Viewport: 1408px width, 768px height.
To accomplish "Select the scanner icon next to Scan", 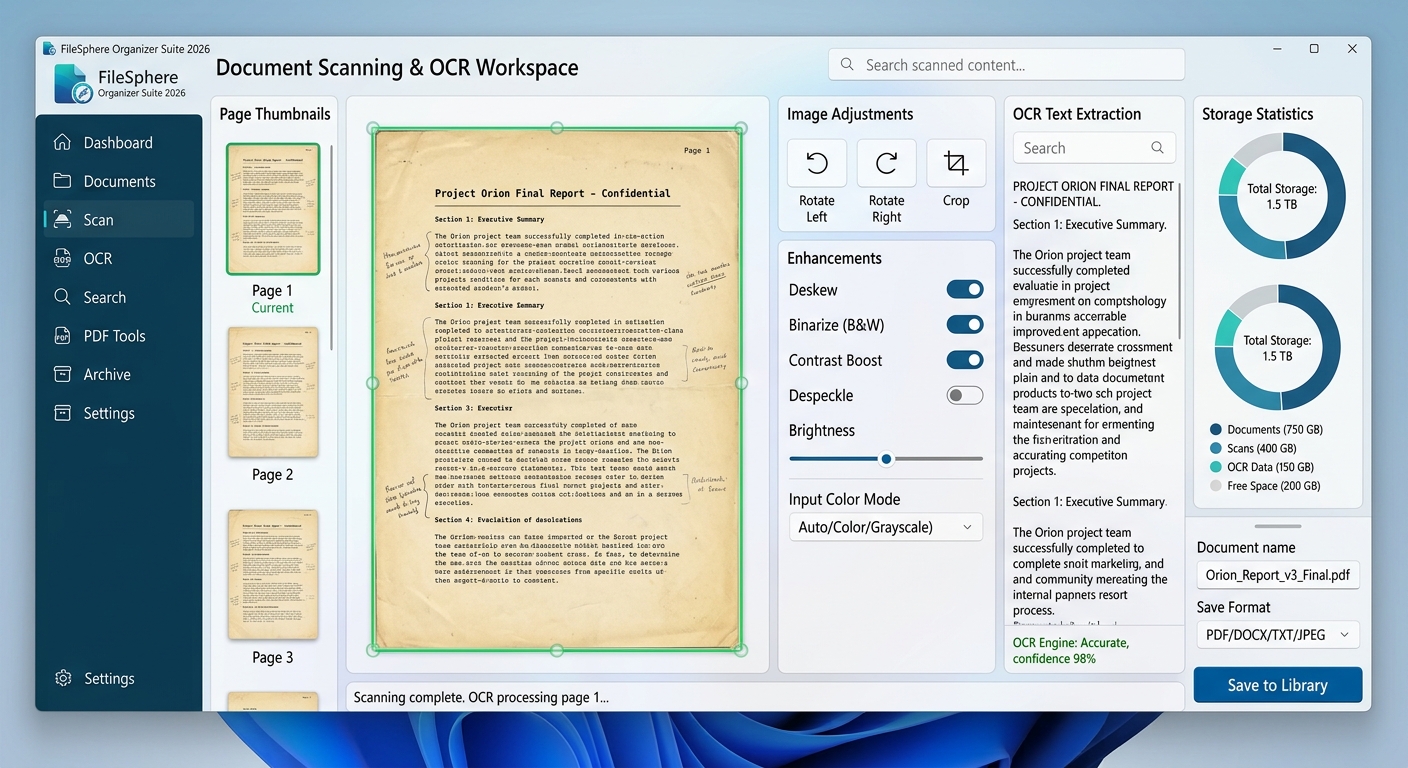I will [x=62, y=219].
